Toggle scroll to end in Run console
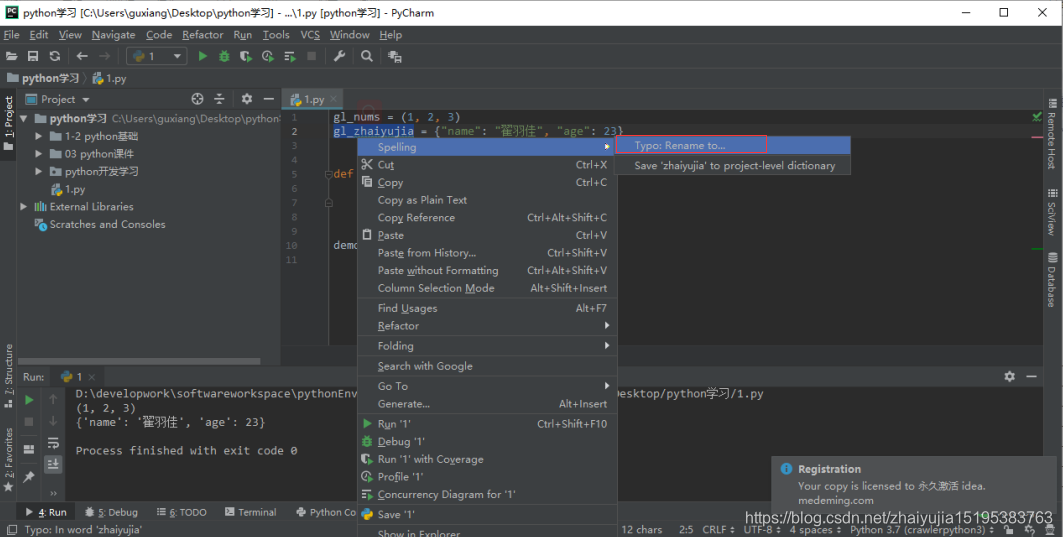Viewport: 1063px width, 537px height. tap(53, 464)
